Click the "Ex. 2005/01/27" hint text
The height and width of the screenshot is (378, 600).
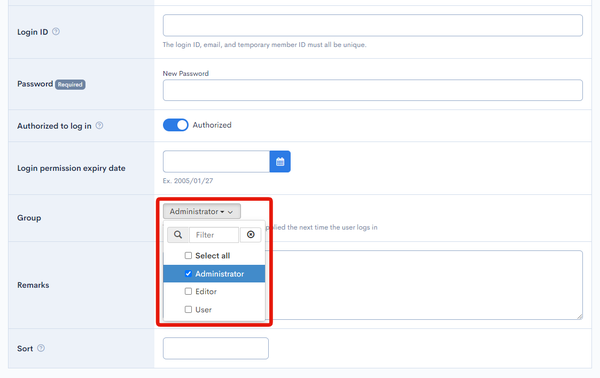(x=188, y=181)
